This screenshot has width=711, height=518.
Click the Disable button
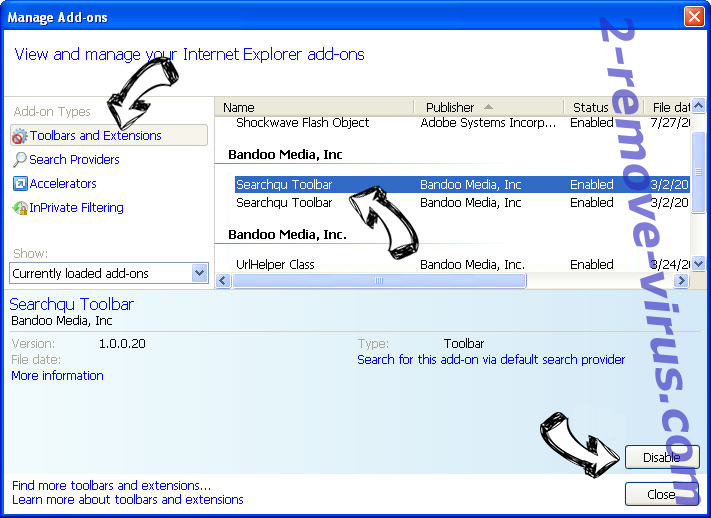[662, 457]
